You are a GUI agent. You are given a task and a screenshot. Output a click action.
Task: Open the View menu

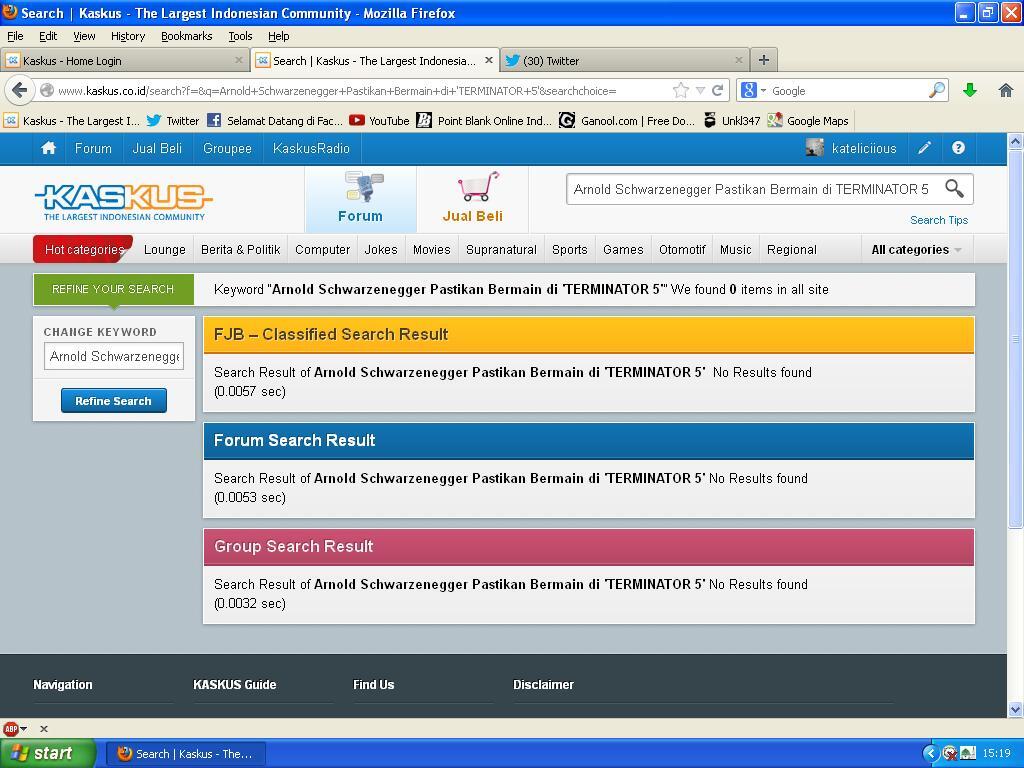(x=84, y=36)
